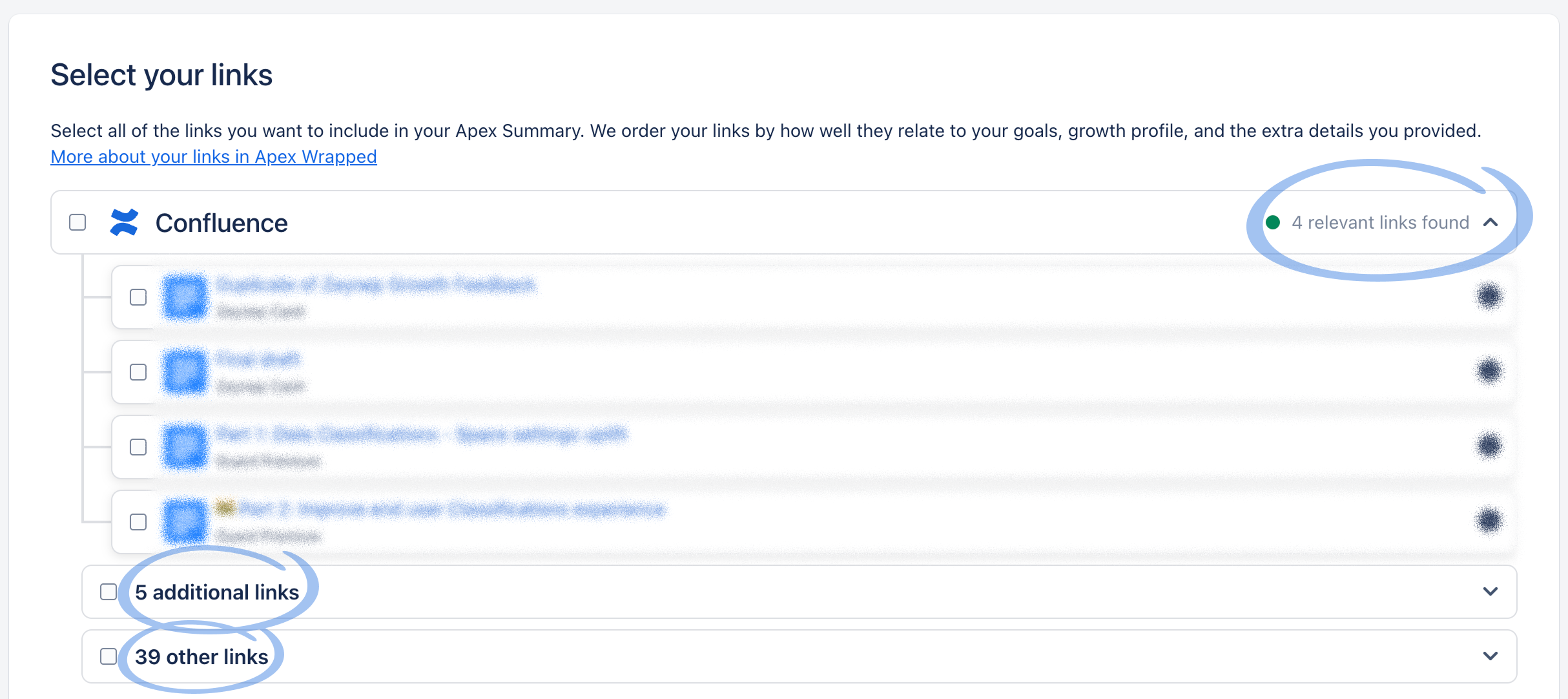Open the first link's blurred title
1568x699 pixels.
[x=376, y=285]
